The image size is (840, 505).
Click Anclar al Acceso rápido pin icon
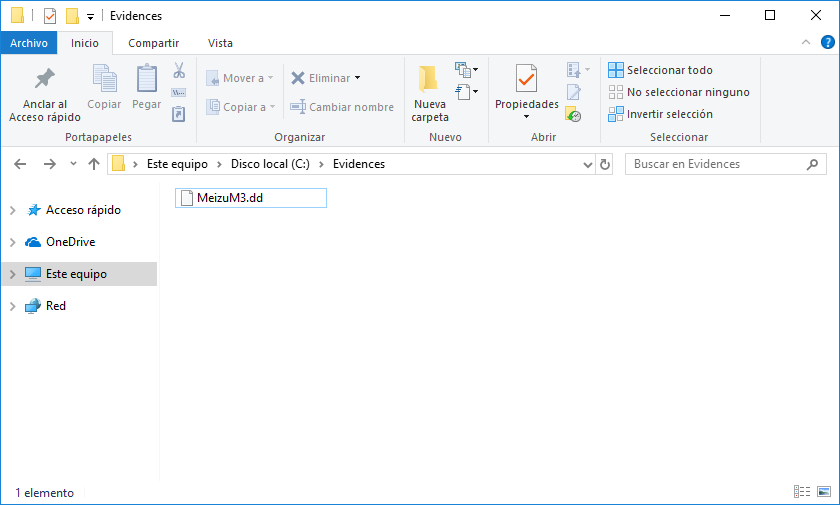[44, 79]
